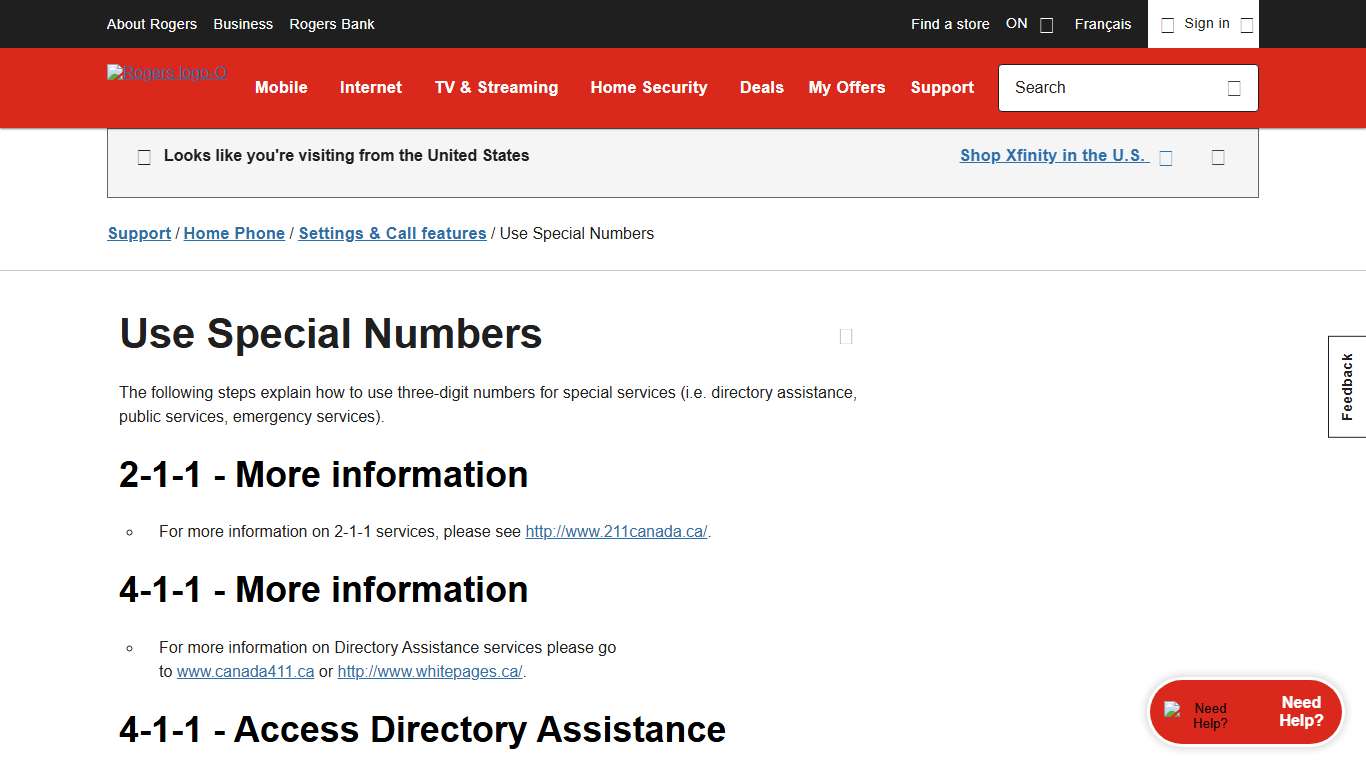Open the Deals menu dropdown
Viewport: 1366px width, 768px height.
tap(762, 88)
